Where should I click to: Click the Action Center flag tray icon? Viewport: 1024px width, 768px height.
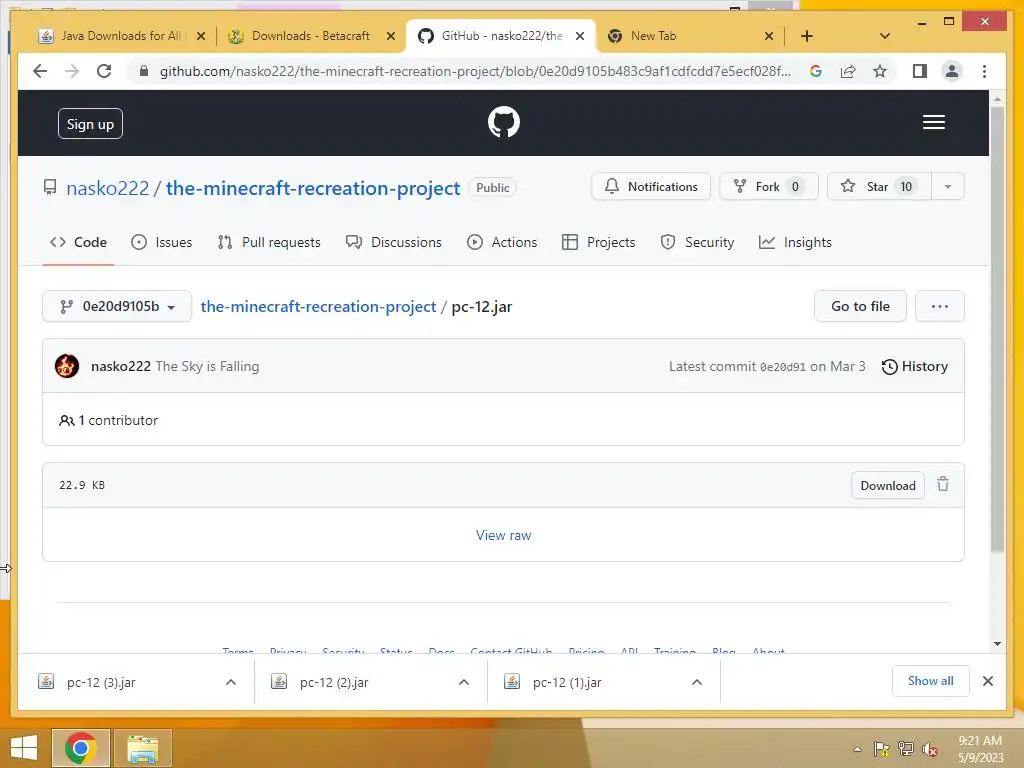click(881, 749)
